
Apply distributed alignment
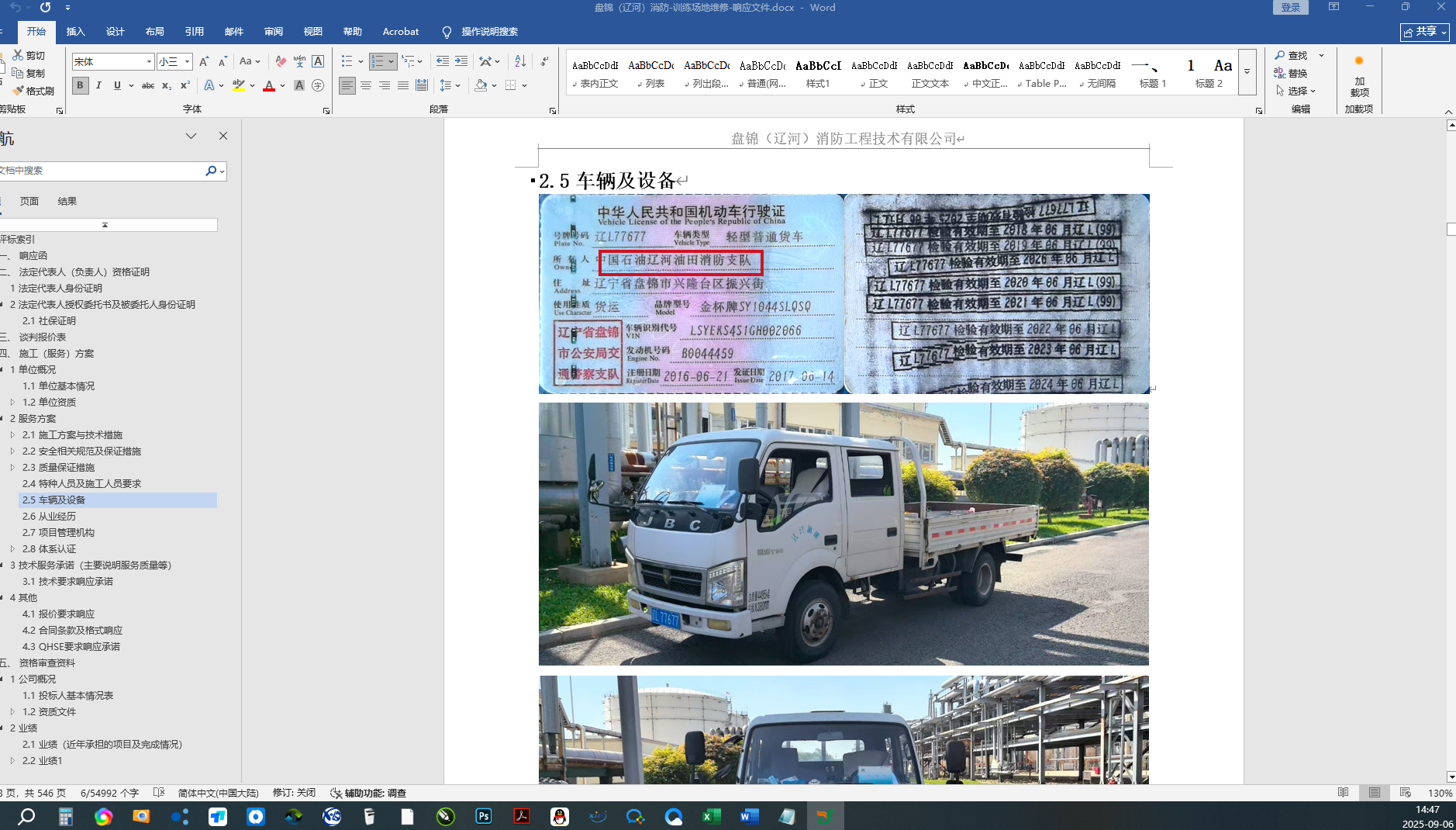click(x=422, y=85)
